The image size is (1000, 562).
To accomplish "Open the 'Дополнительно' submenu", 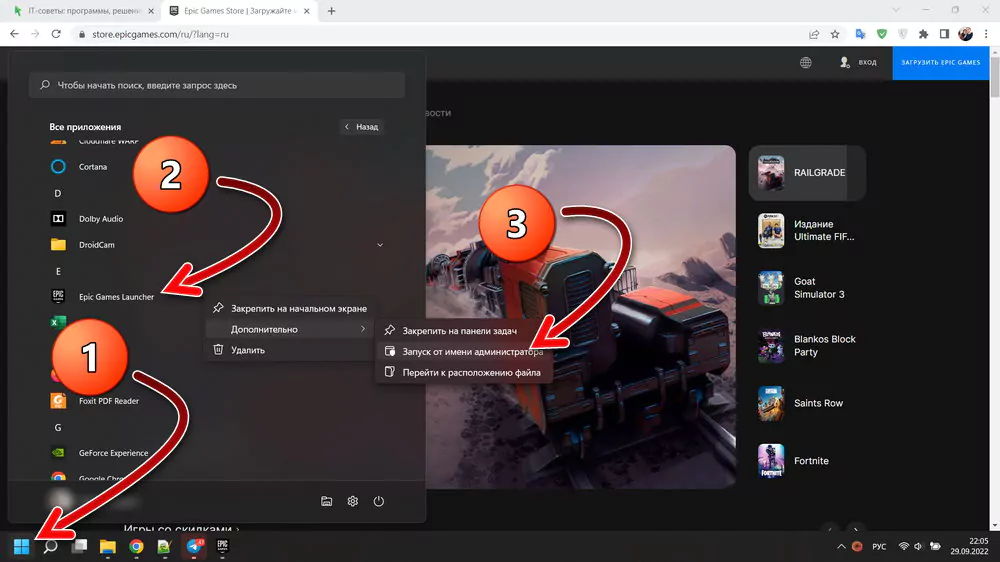I will click(x=290, y=329).
